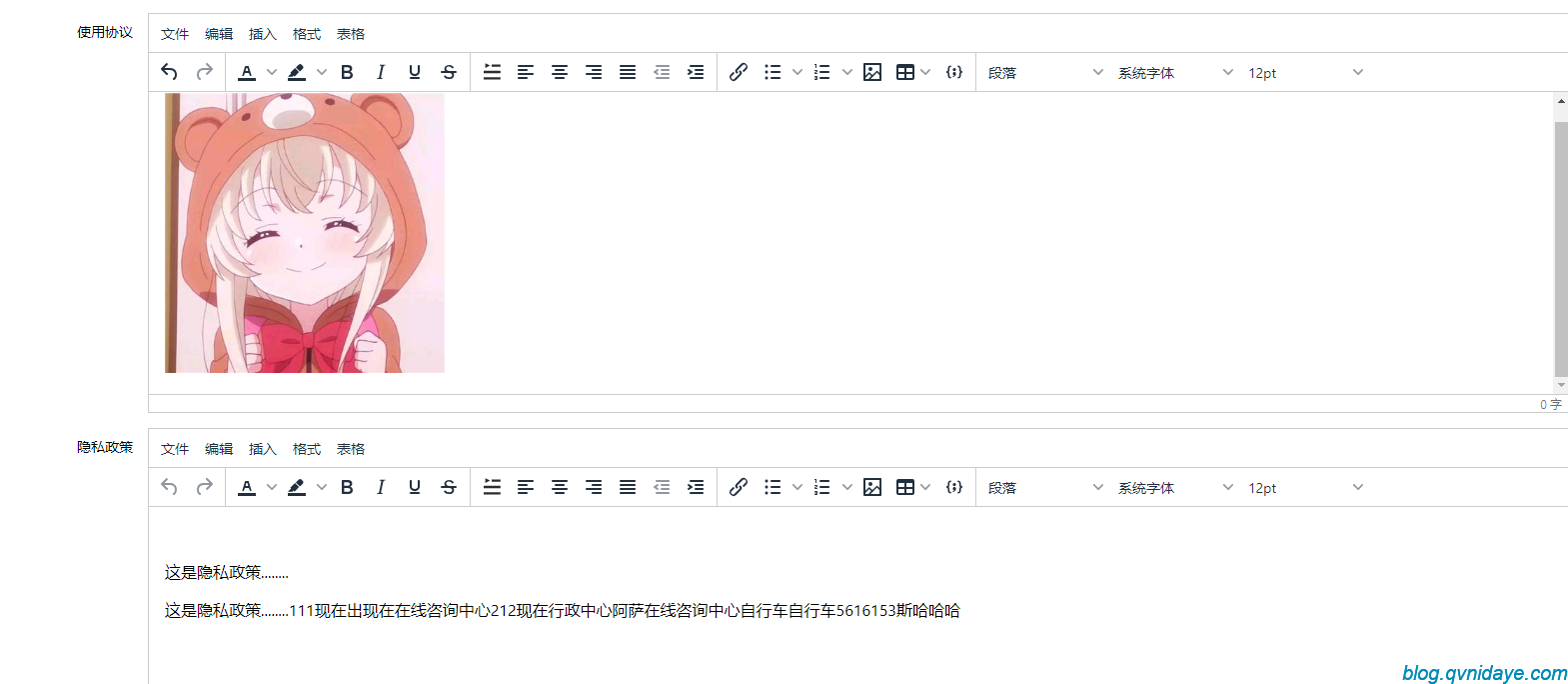Viewport: 1568px width, 684px height.
Task: Open 段落 format dropdown in 使用协议 editor
Action: coord(1045,72)
